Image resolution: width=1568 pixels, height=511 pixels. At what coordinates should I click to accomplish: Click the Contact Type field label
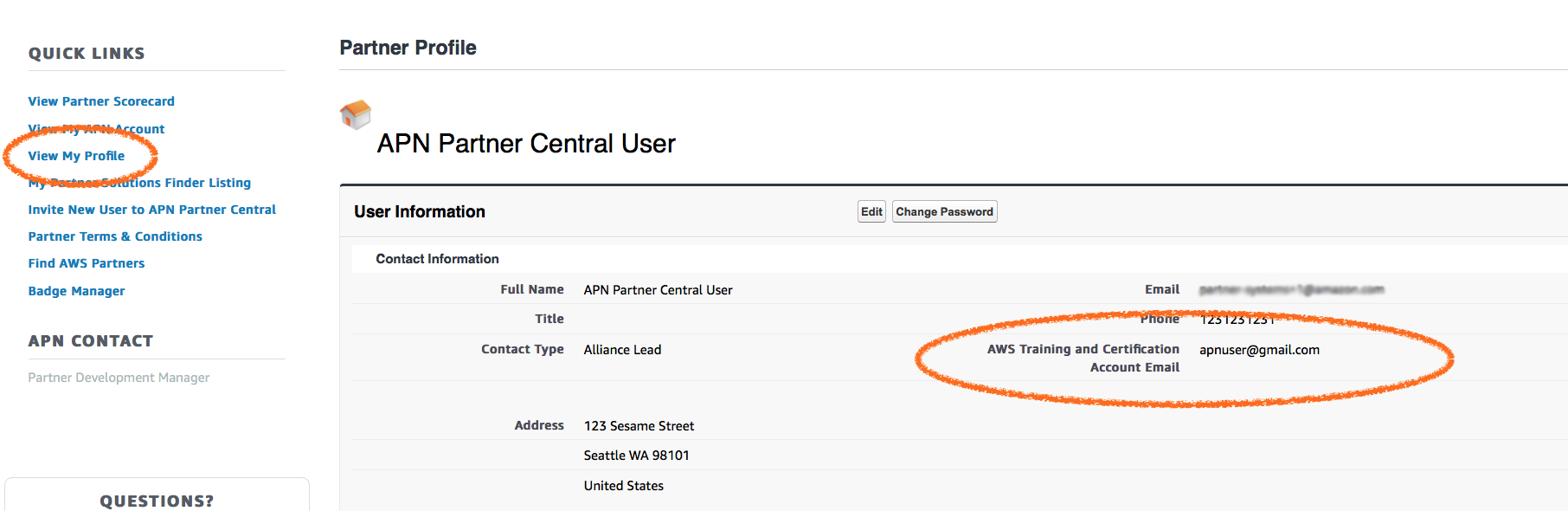point(523,349)
